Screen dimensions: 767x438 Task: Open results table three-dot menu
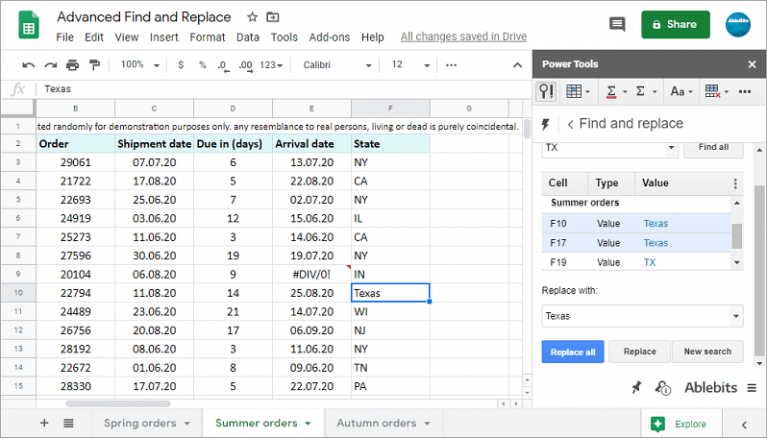point(735,184)
